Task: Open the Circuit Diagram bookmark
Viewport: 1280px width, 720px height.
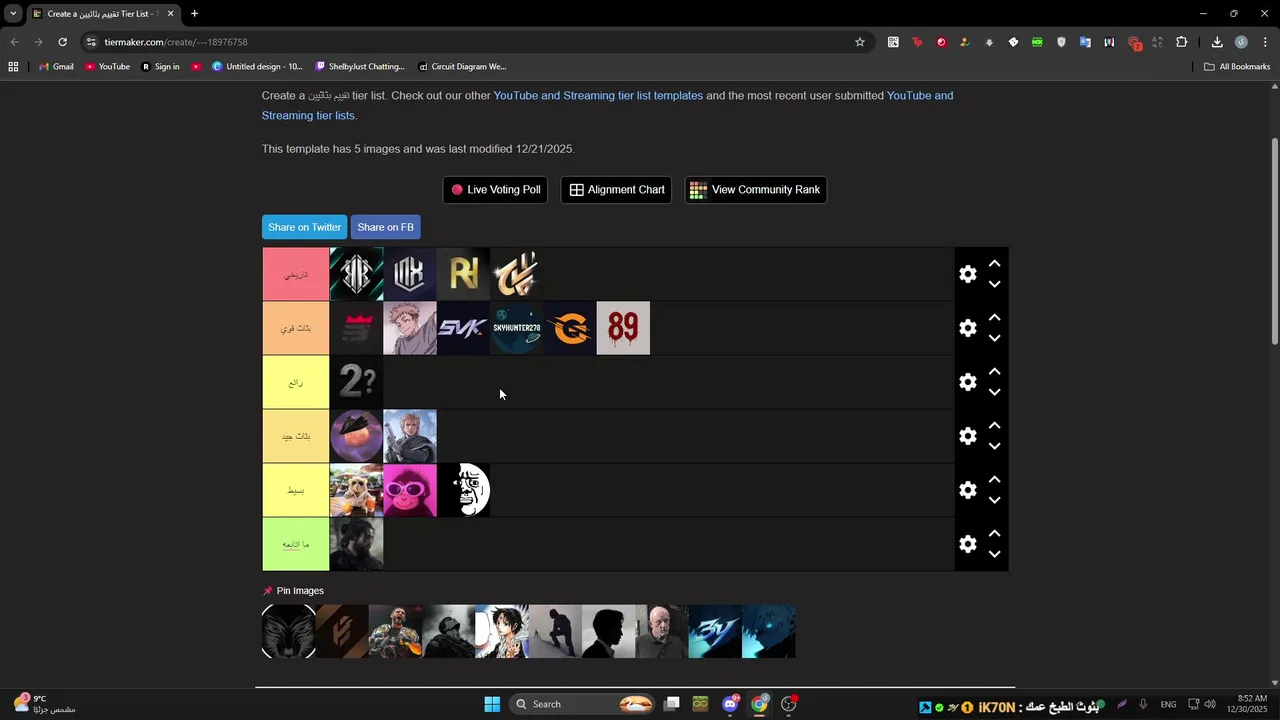Action: pos(462,67)
